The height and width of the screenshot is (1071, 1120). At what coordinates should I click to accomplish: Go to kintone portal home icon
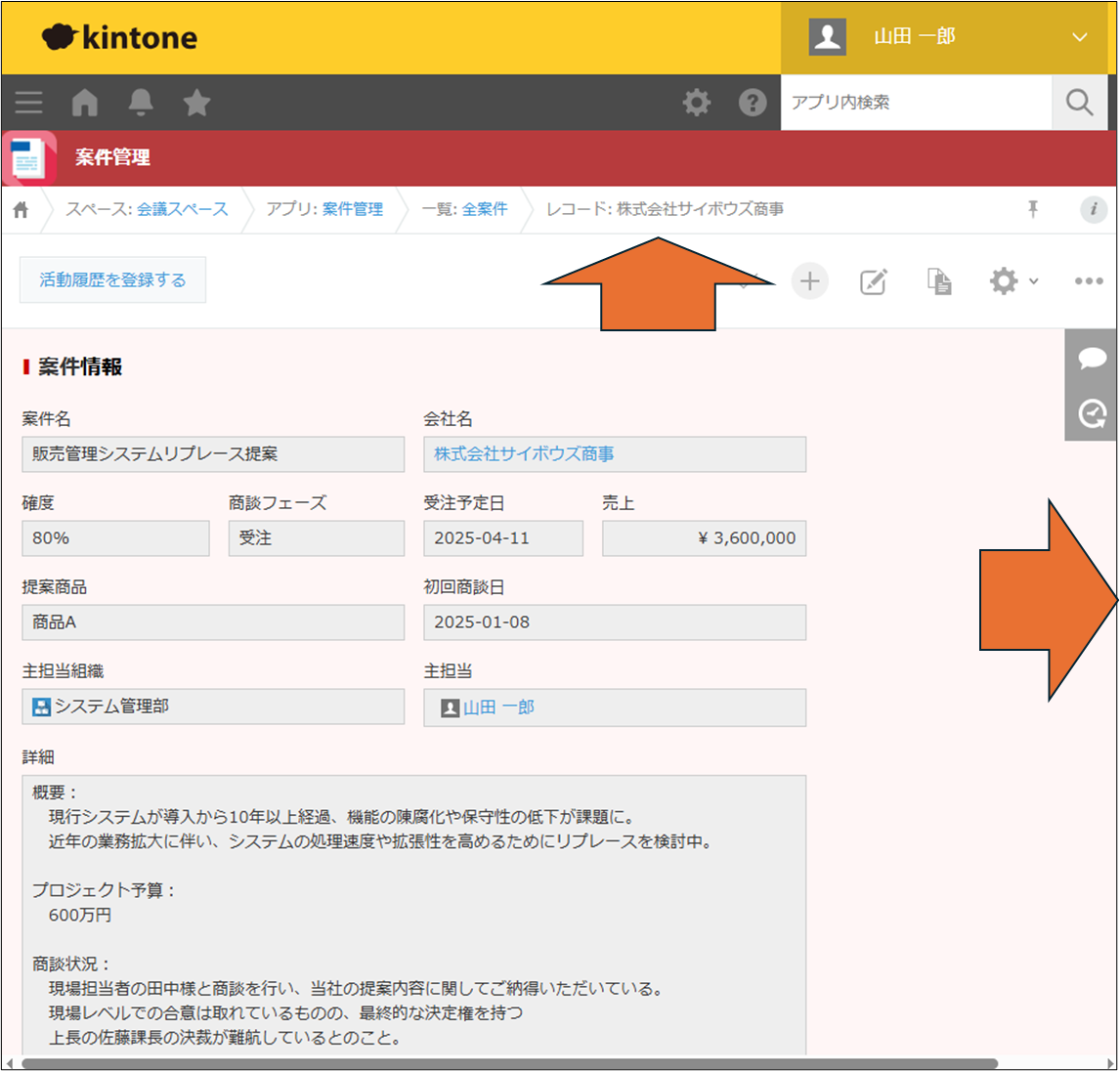85,103
